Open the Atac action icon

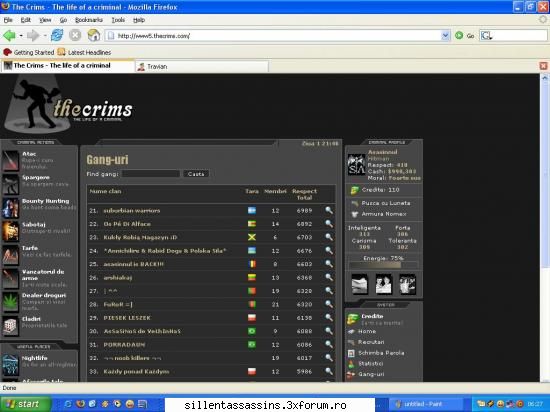tap(10, 160)
